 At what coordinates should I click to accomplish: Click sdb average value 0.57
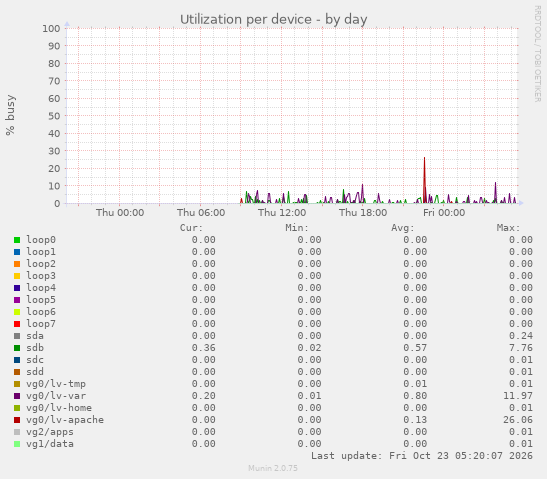coord(415,348)
